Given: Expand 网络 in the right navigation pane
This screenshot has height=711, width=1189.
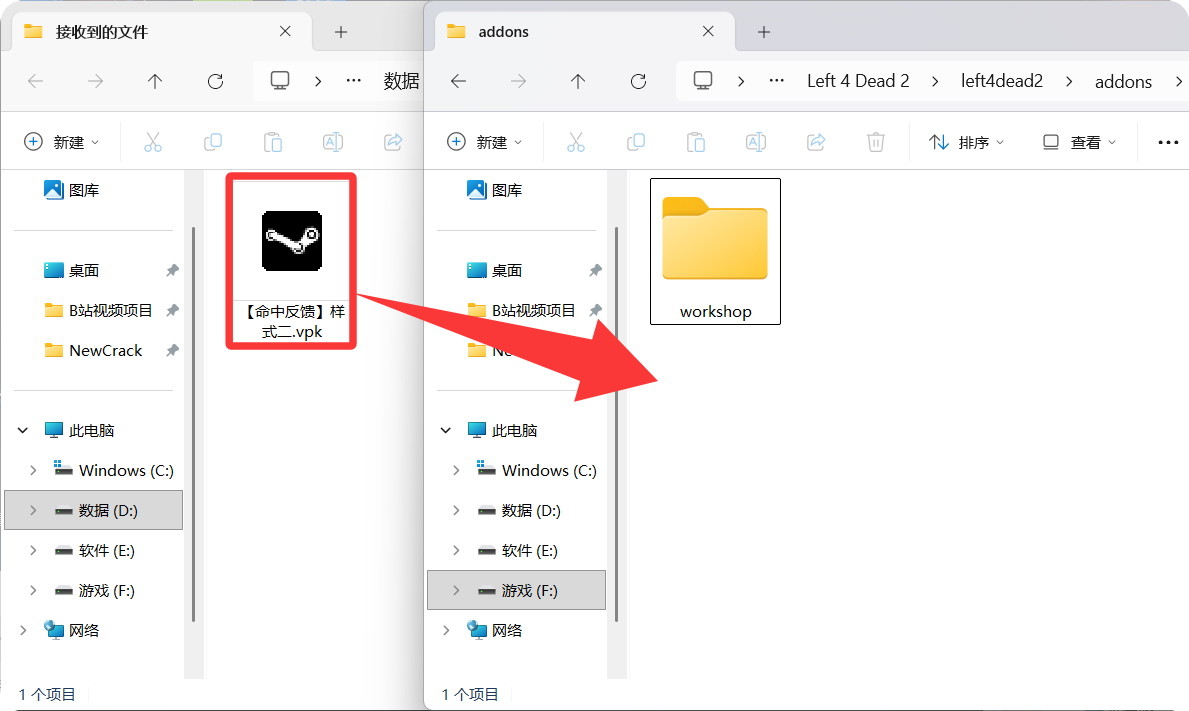Looking at the screenshot, I should tap(446, 630).
